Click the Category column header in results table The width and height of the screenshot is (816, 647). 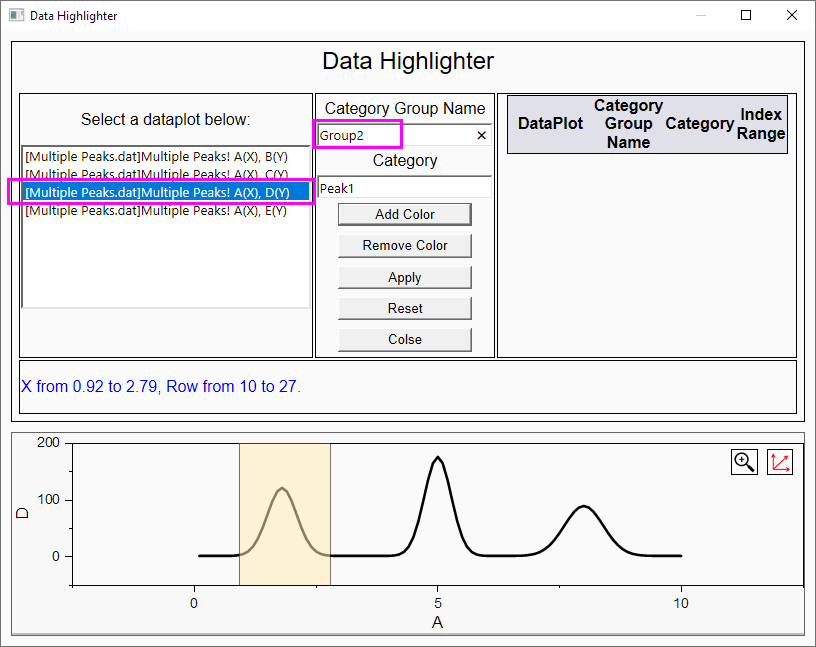[699, 124]
